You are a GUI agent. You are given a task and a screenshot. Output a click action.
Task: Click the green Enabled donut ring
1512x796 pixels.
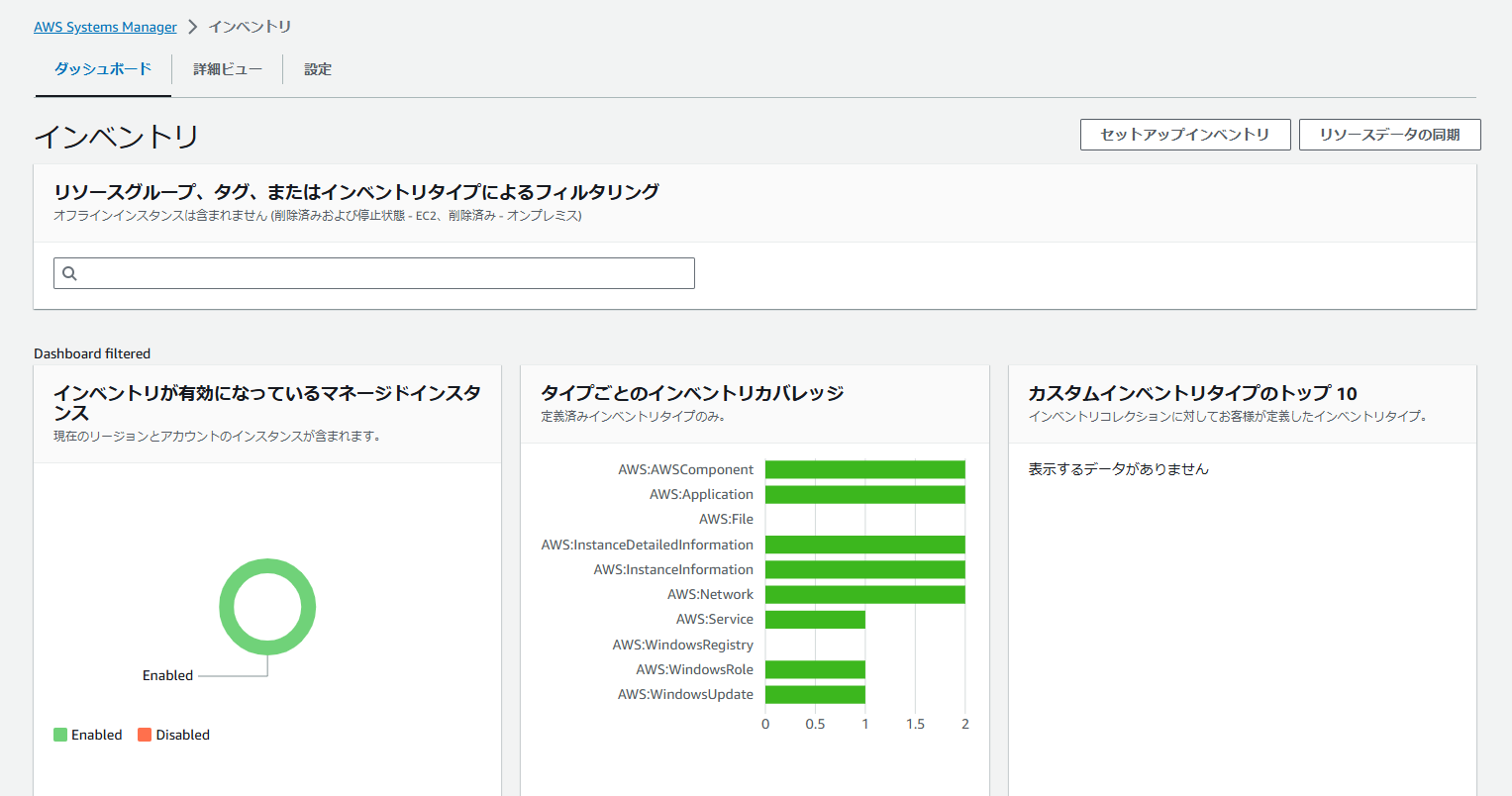click(267, 565)
